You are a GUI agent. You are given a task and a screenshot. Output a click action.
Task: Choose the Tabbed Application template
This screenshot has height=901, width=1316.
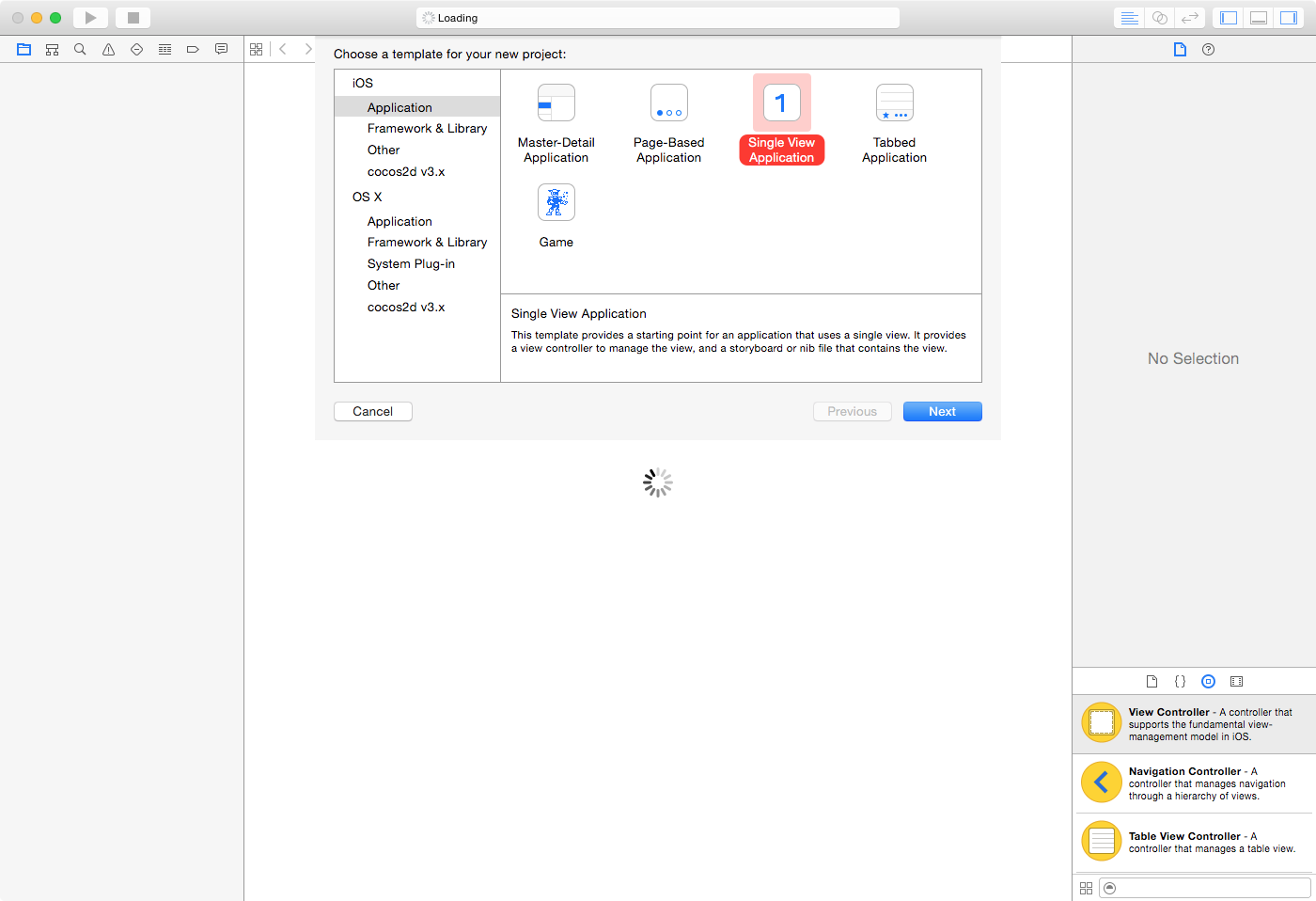pyautogui.click(x=895, y=122)
